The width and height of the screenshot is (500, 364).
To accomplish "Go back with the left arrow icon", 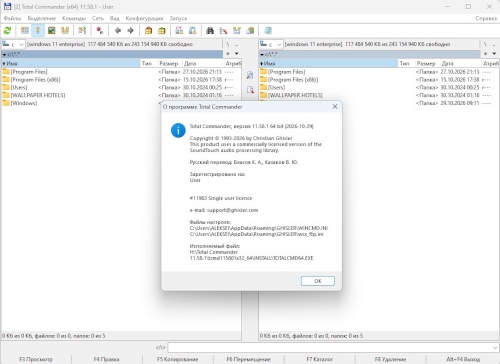I will pos(118,31).
